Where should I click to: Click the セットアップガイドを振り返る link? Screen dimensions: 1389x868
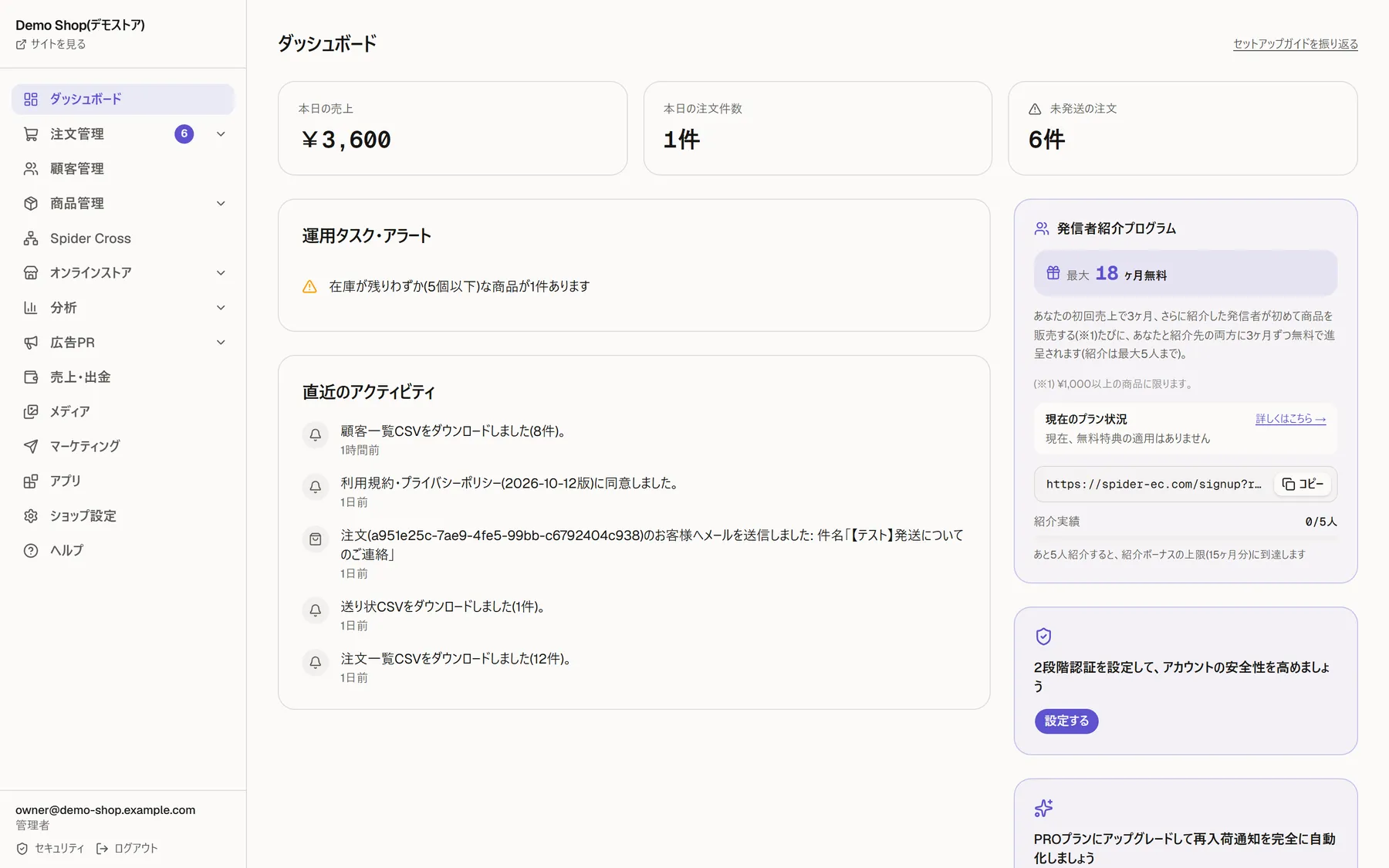[1296, 44]
